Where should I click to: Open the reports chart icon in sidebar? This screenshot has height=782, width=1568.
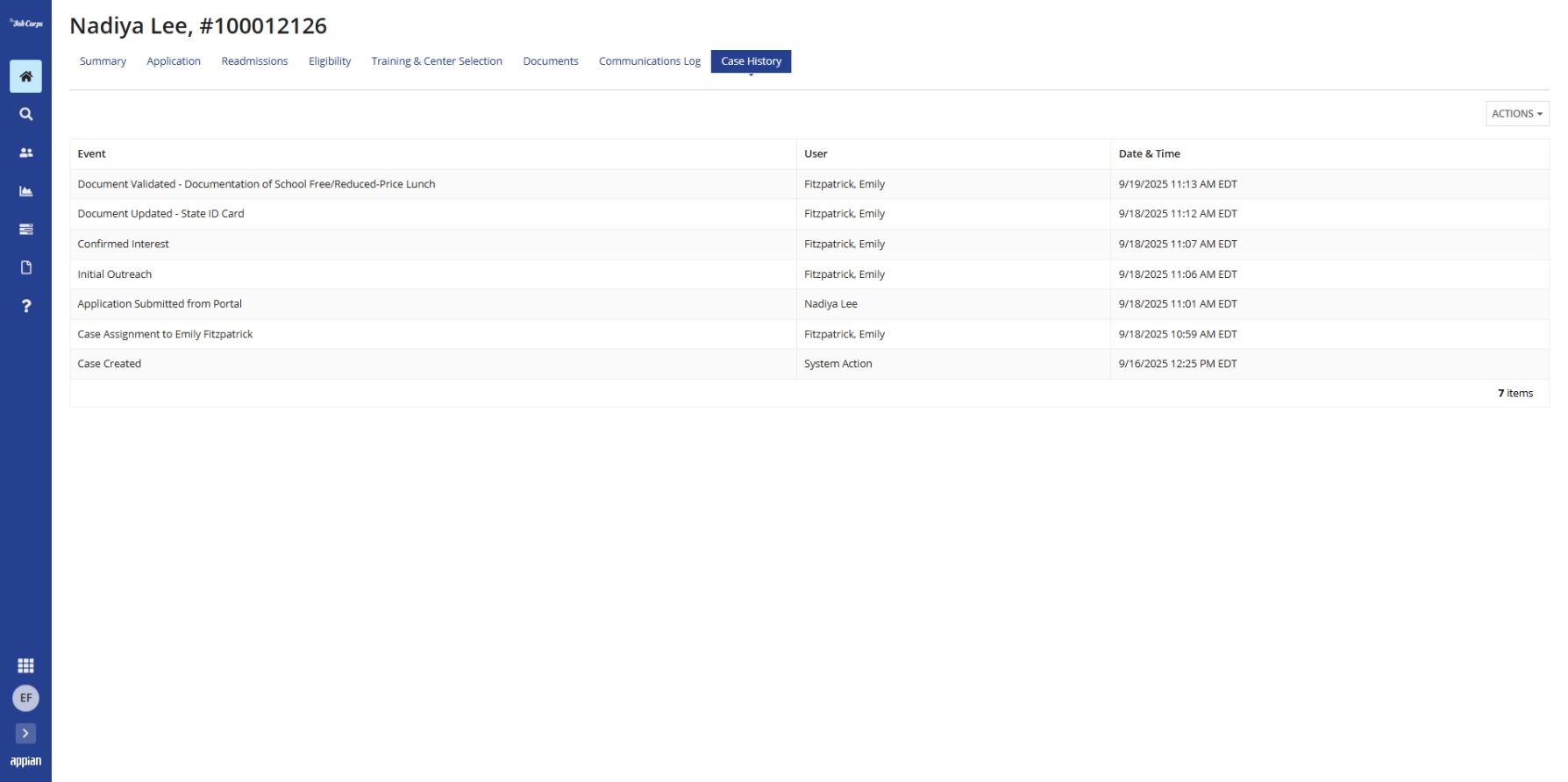pyautogui.click(x=25, y=191)
